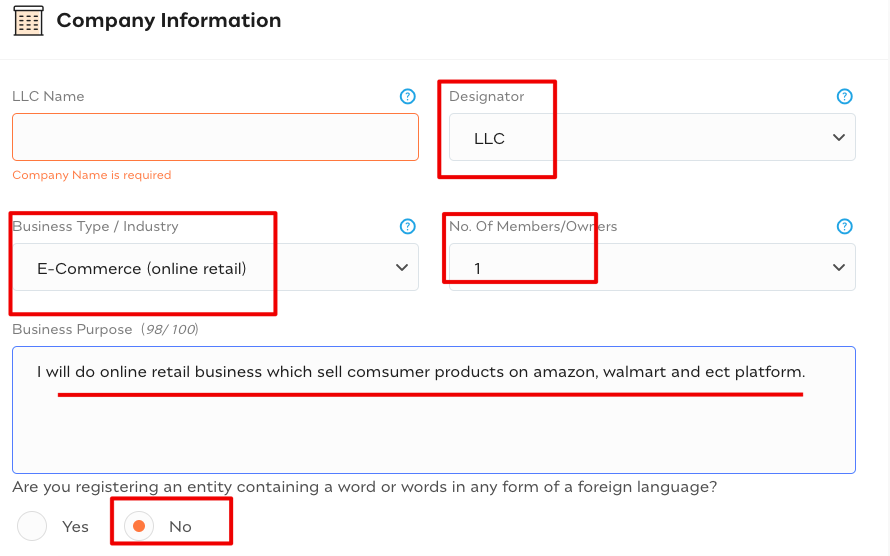Focus the empty LLC Name input field

click(x=215, y=137)
